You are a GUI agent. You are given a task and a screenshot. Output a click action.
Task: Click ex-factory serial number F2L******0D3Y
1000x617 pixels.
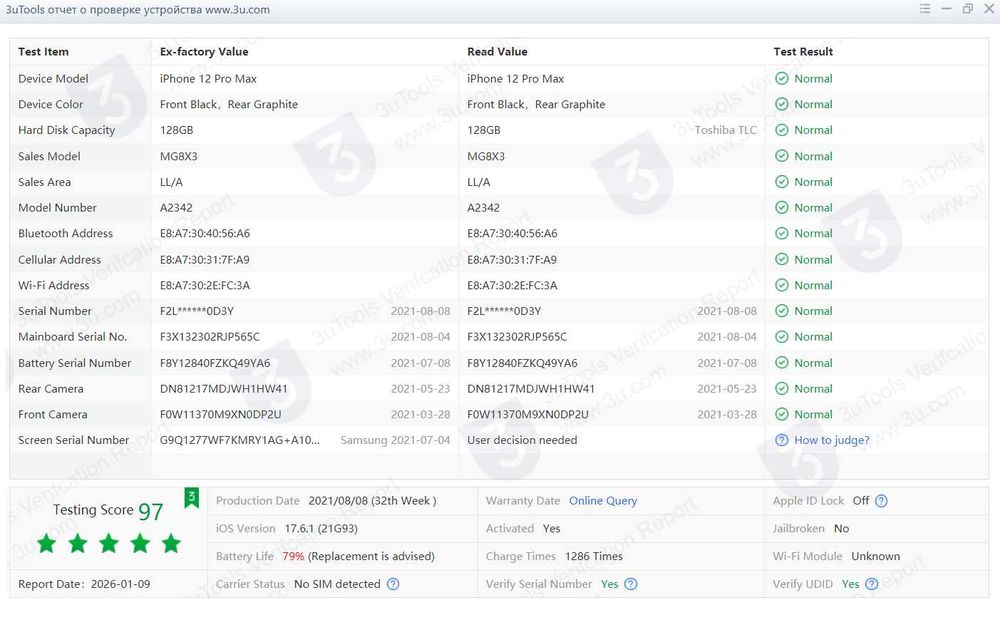196,311
